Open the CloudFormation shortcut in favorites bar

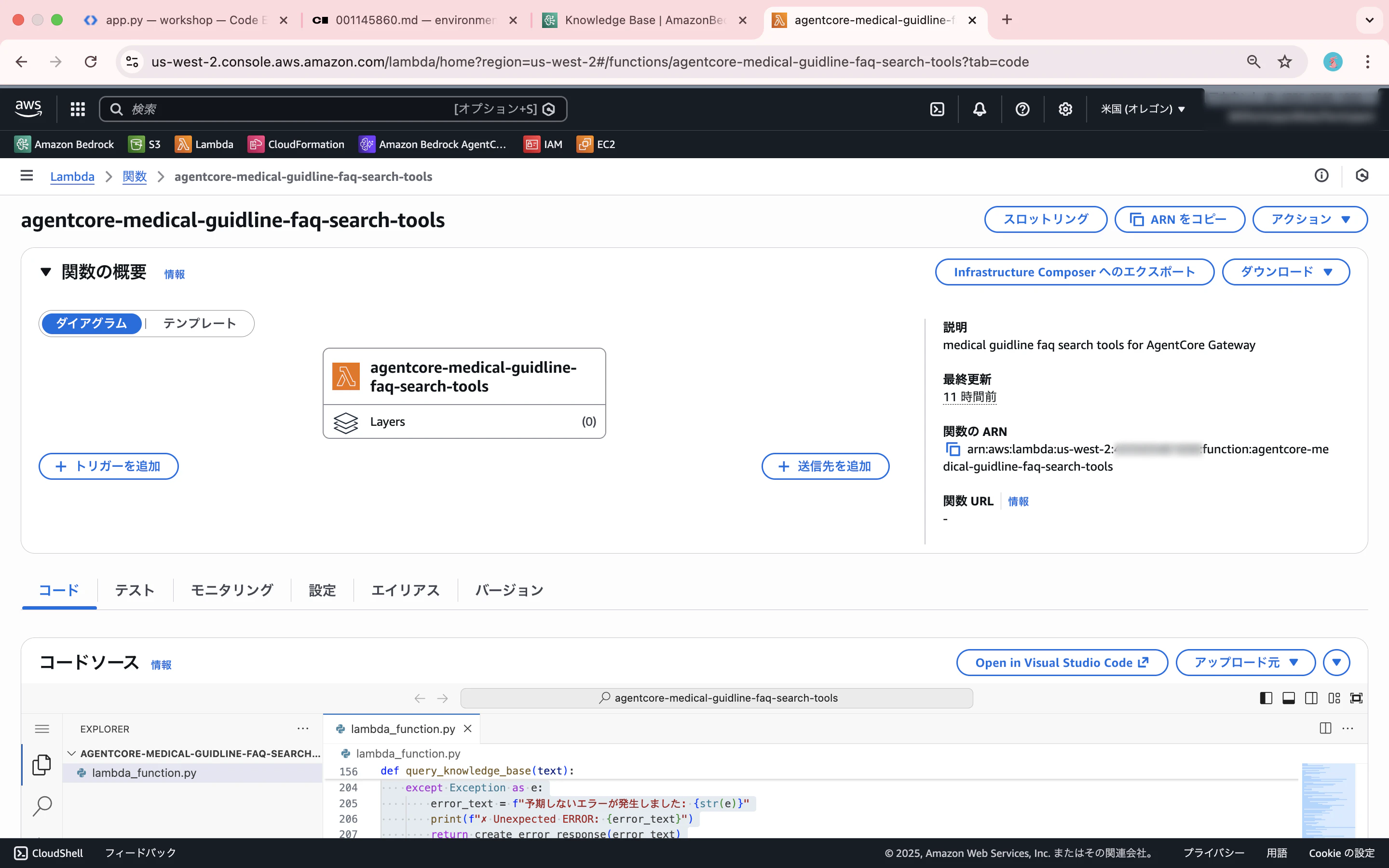pos(296,144)
